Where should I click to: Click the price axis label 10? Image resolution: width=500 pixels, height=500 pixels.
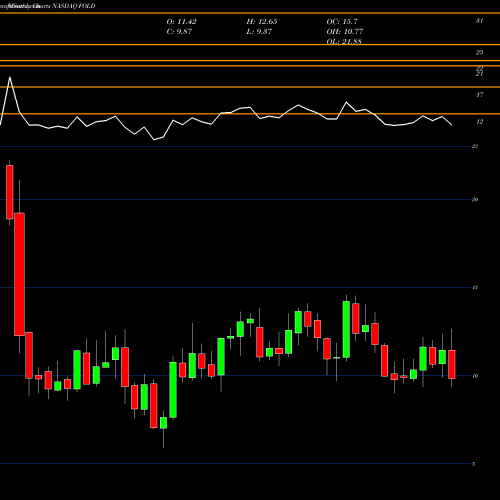(x=475, y=376)
